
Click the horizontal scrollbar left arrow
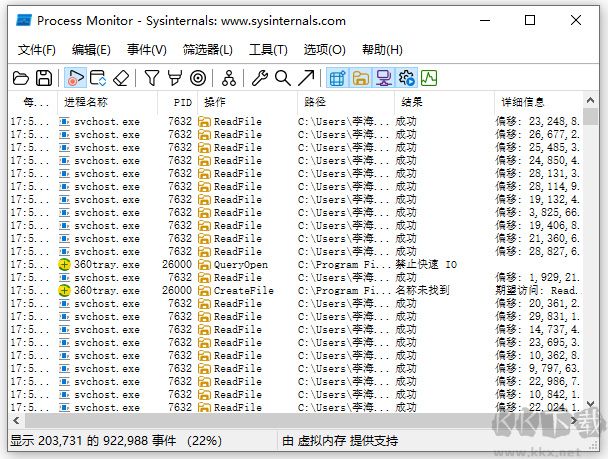click(16, 420)
